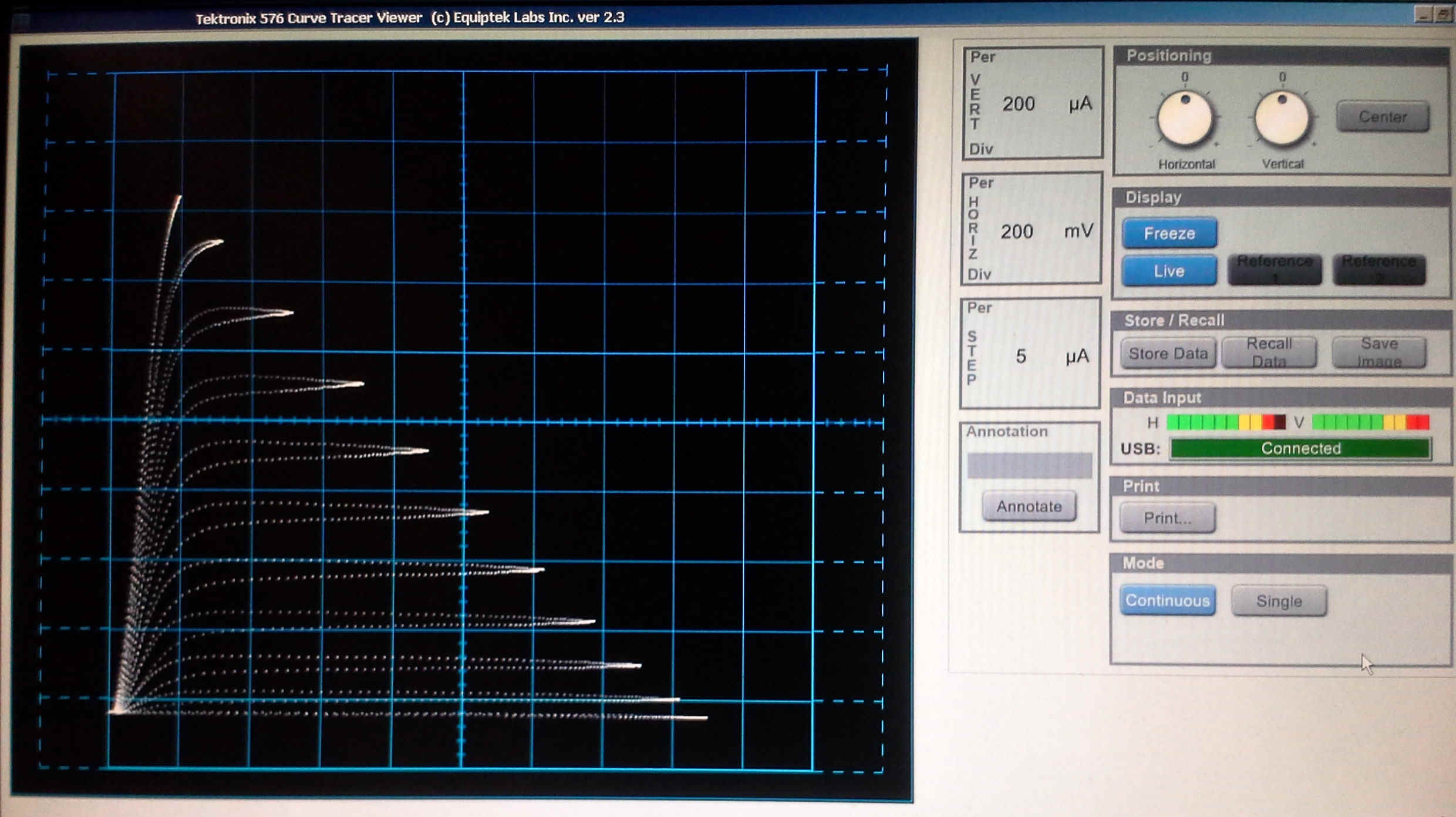1456x817 pixels.
Task: Open the Print... dialog
Action: (1167, 518)
